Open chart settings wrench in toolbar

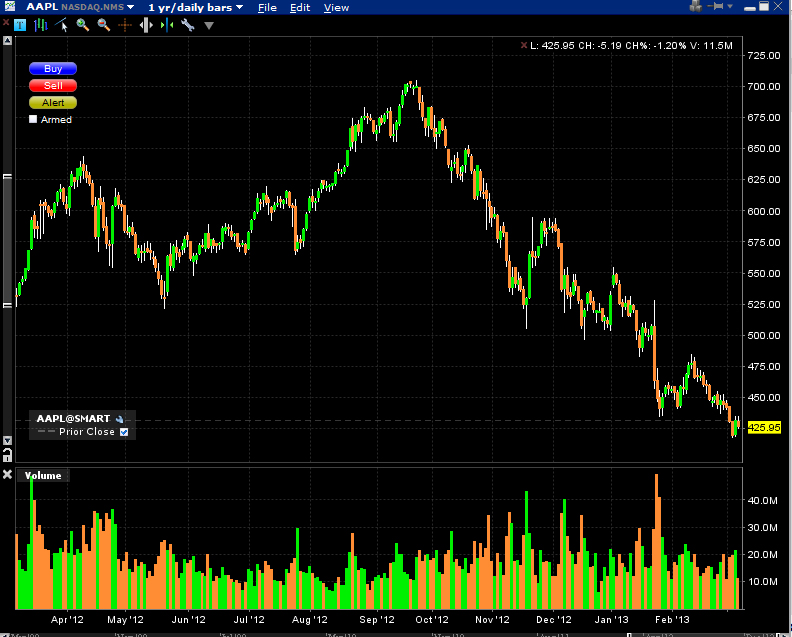pyautogui.click(x=187, y=25)
